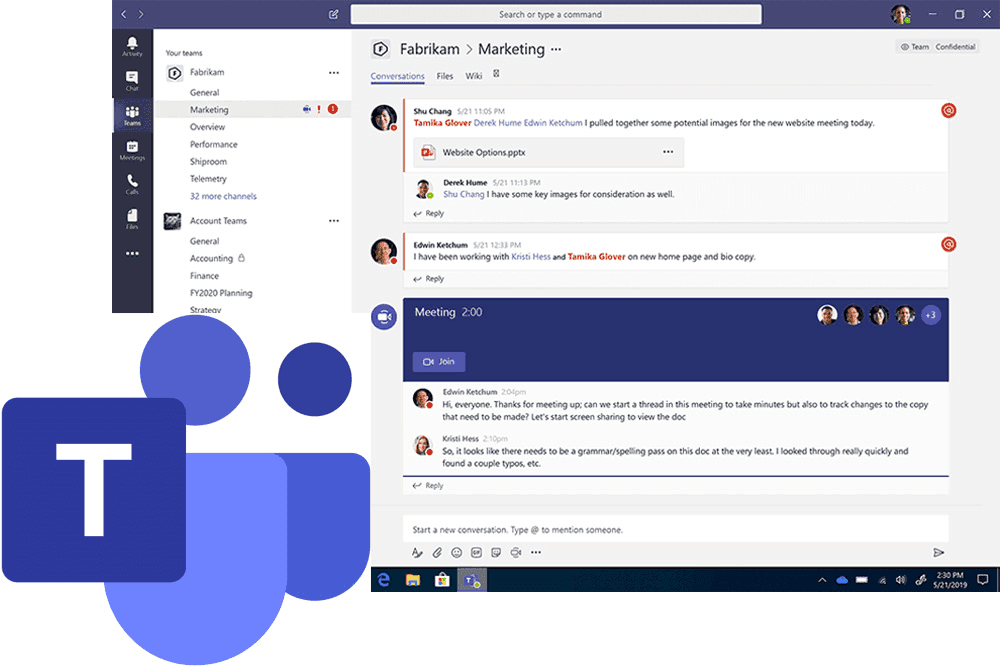Select General channel under Account Teams
The image size is (1000, 667).
point(205,241)
